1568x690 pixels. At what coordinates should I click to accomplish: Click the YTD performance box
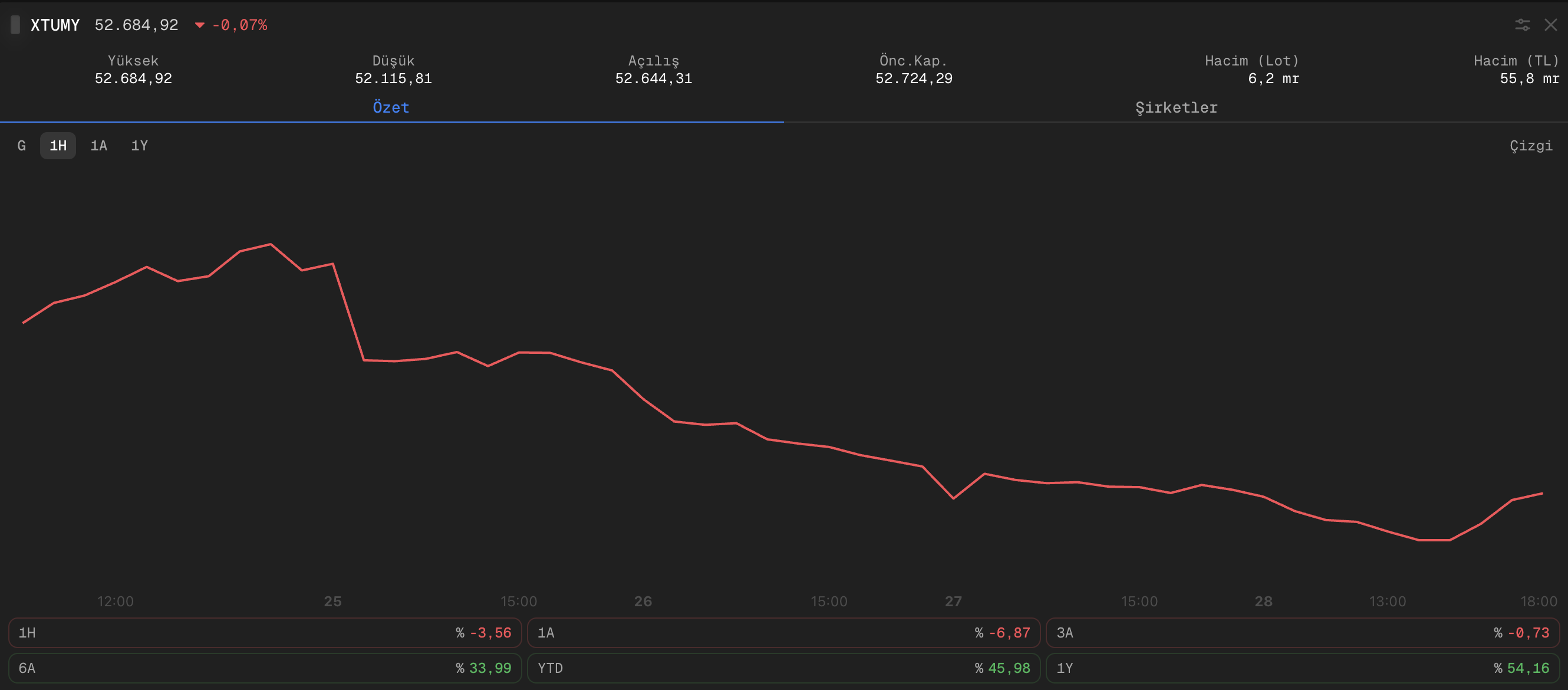pyautogui.click(x=783, y=668)
